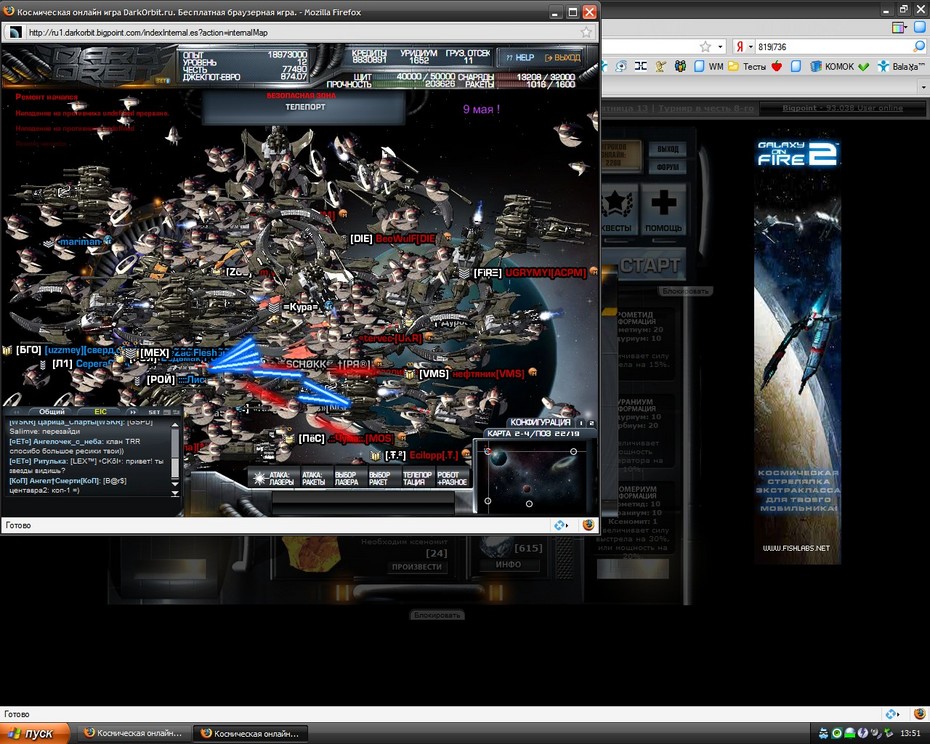The height and width of the screenshot is (744, 930).
Task: Switch to the Общий chat tab
Action: pyautogui.click(x=52, y=411)
